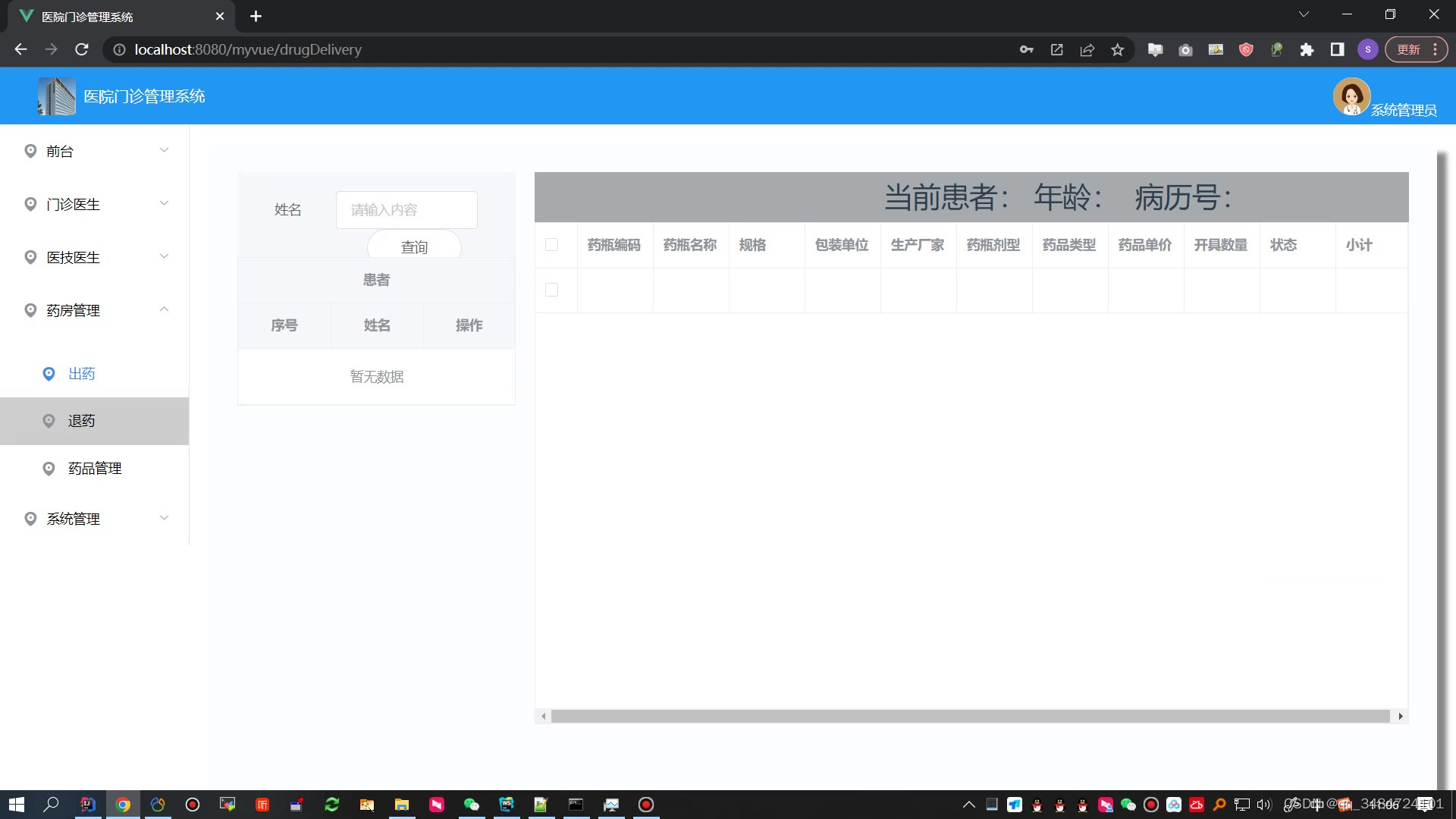1456x819 pixels.
Task: Click the hospital building logo icon
Action: tap(57, 96)
